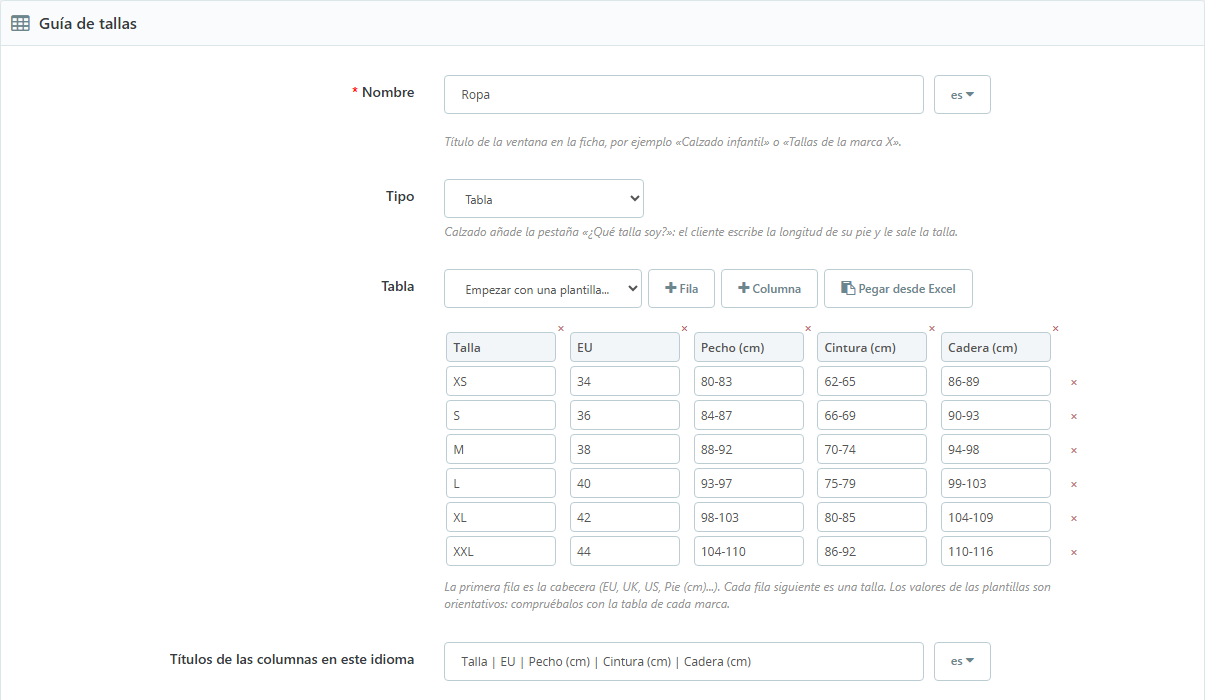Click the hip cell 90-93

coord(996,415)
